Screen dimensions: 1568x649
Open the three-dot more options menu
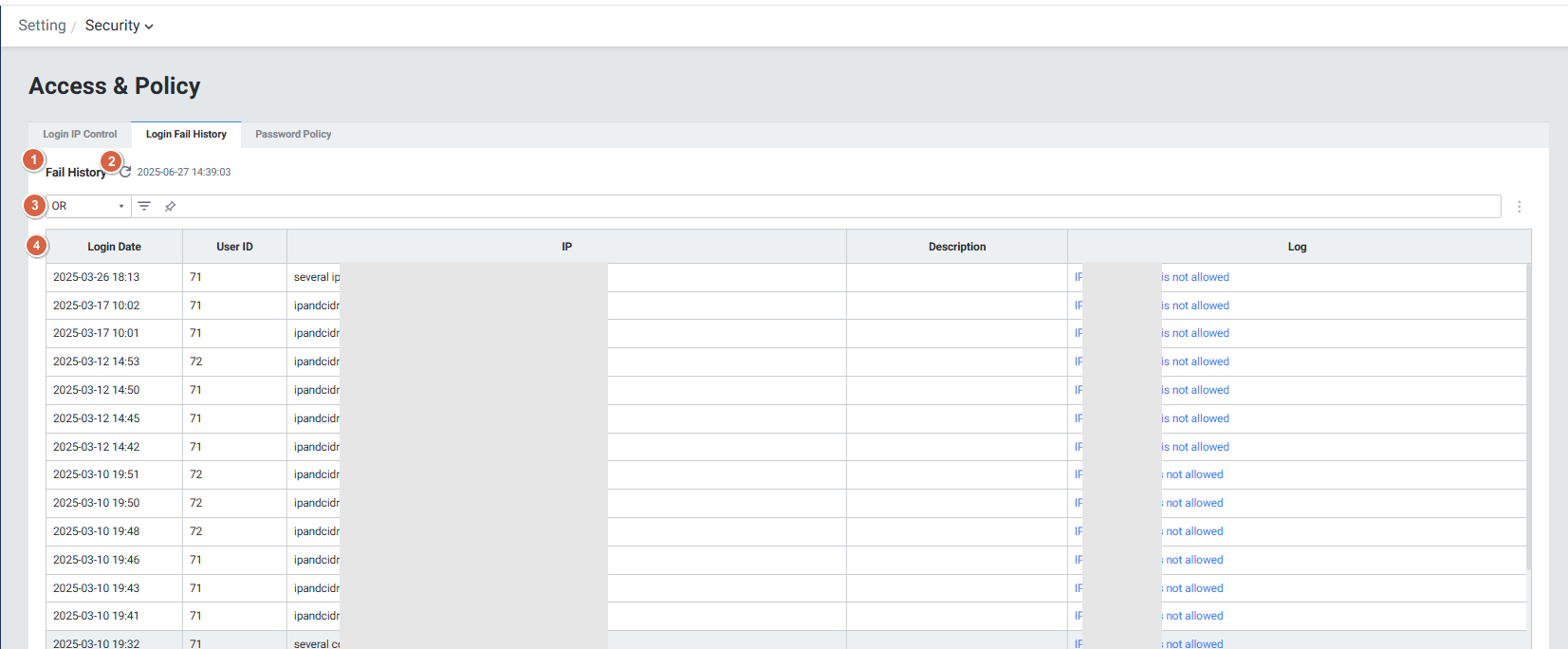coord(1519,206)
